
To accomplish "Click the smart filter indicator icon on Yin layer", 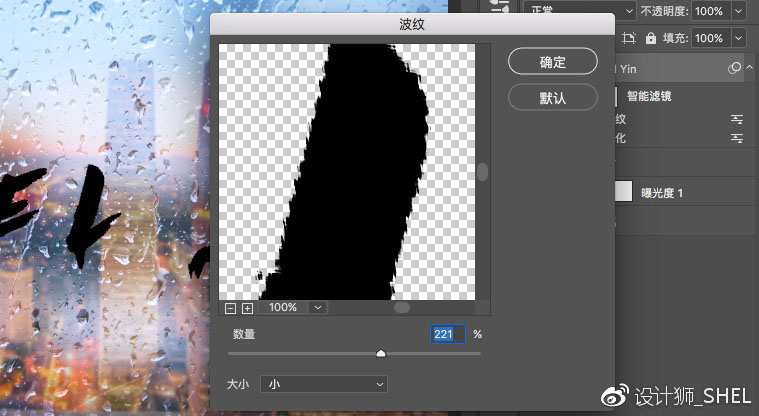I will click(x=735, y=68).
